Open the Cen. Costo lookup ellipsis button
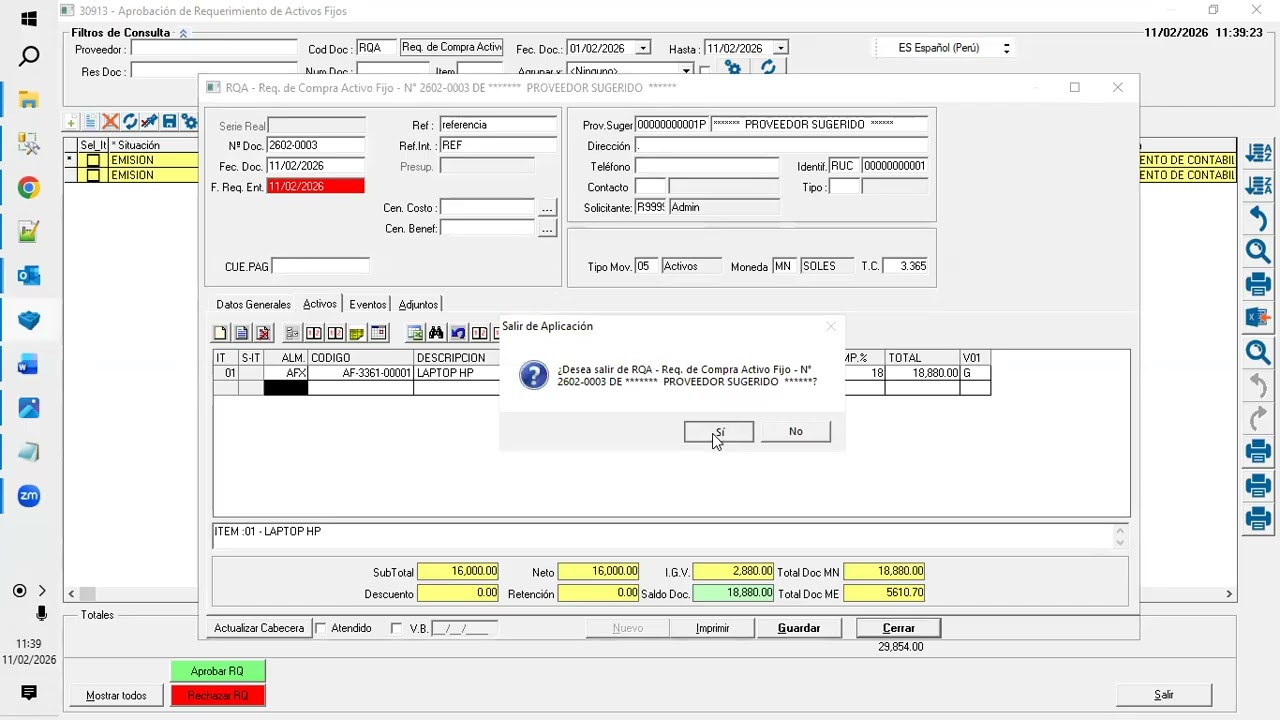This screenshot has width=1280, height=720. coord(547,208)
